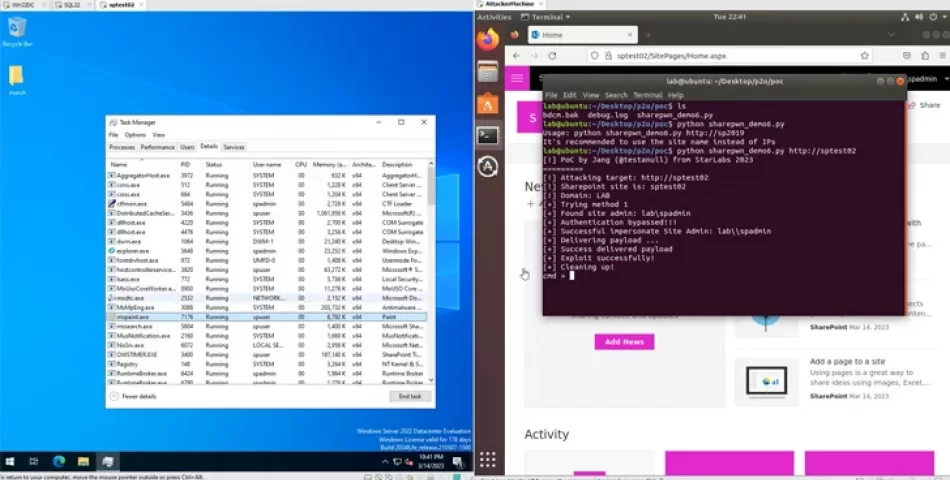The width and height of the screenshot is (950, 480).
Task: Click the network icon in Windows tray
Action: click(397, 462)
